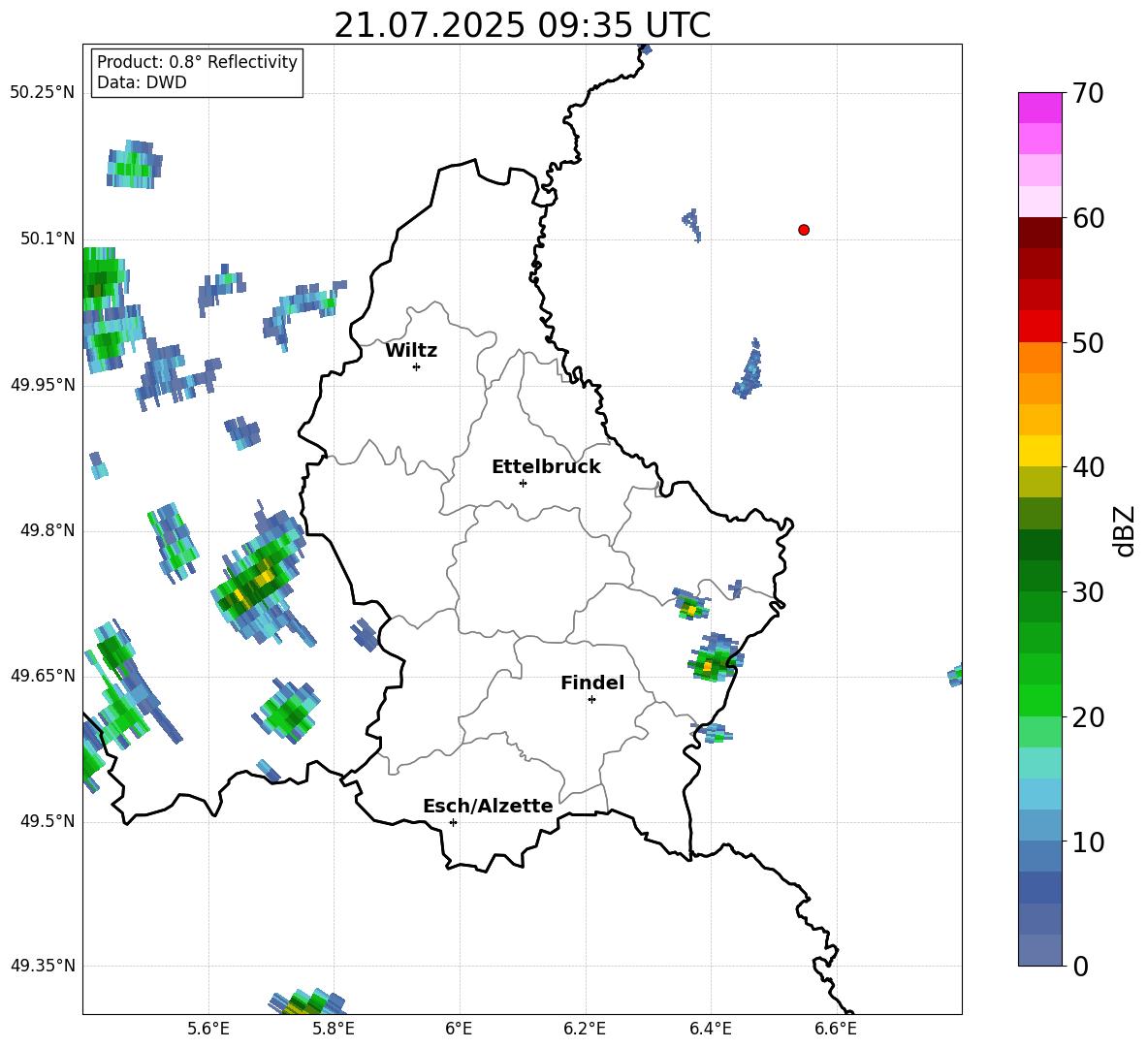The height and width of the screenshot is (1048, 1148).
Task: Click the Ettelbruck station label
Action: [546, 467]
